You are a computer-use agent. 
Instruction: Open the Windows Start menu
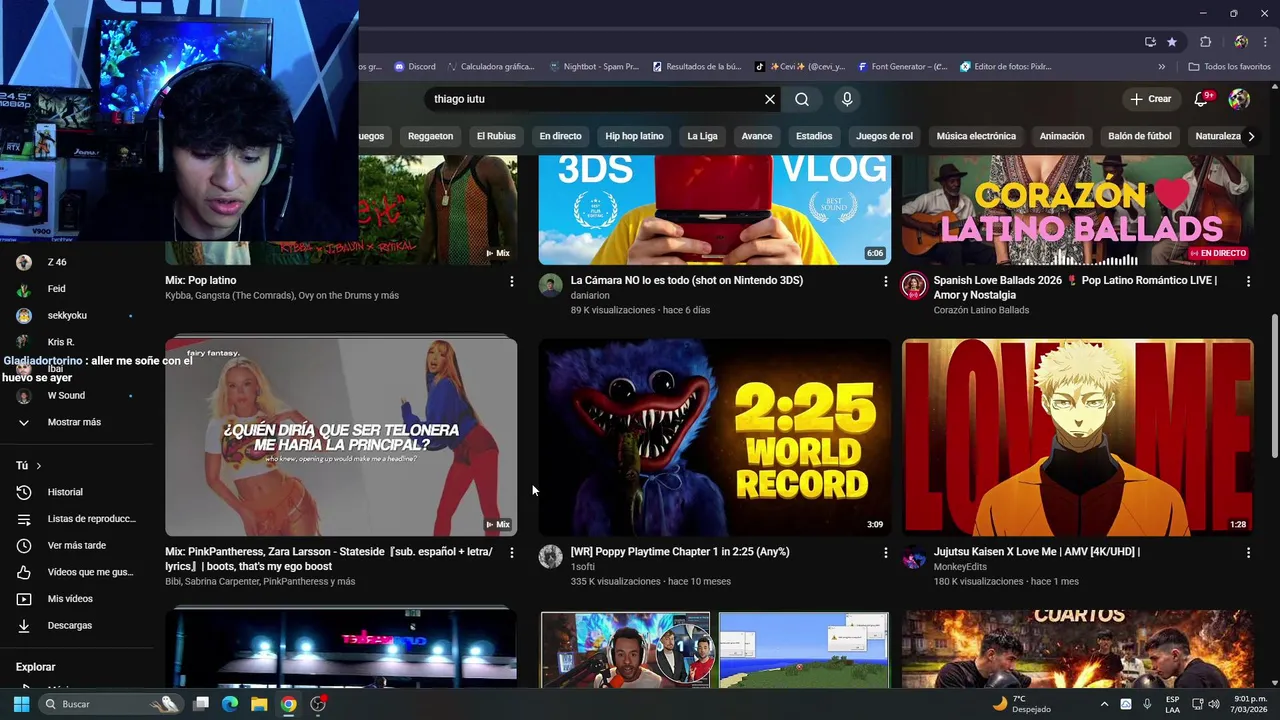coord(21,704)
